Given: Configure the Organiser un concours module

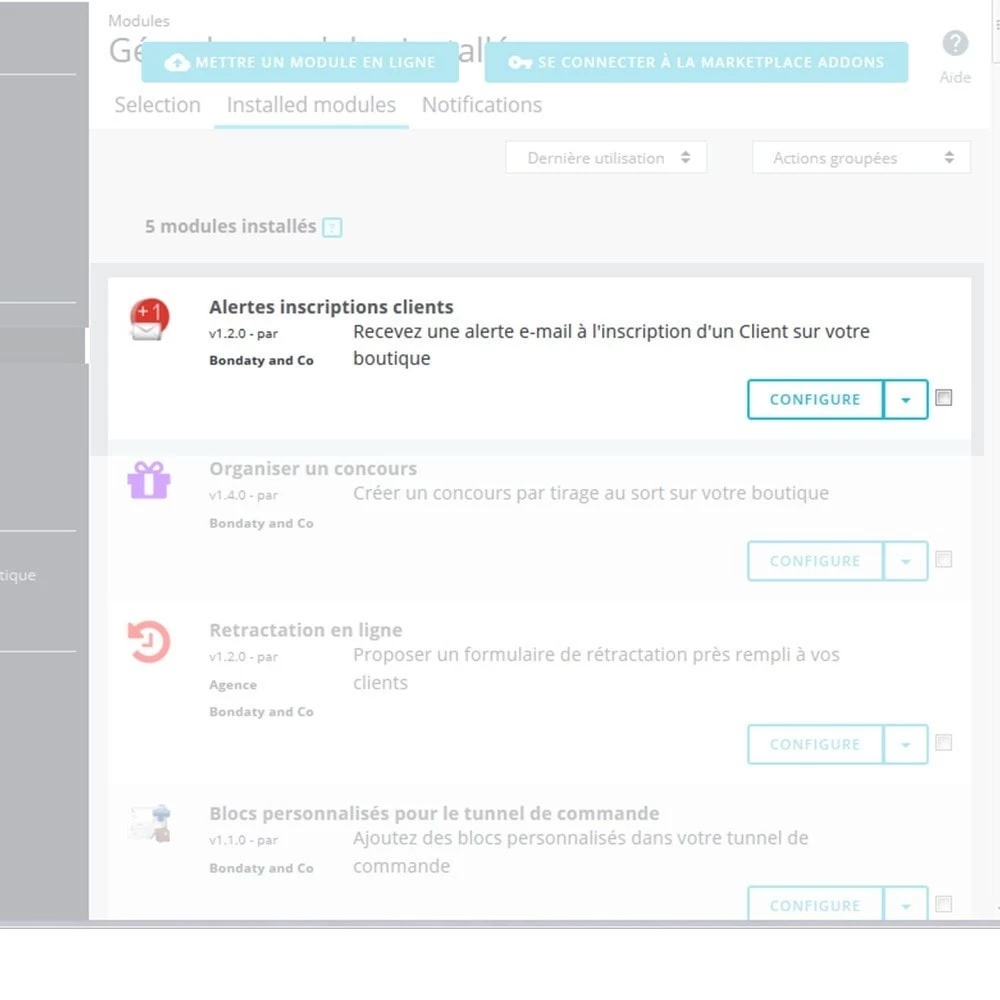Looking at the screenshot, I should point(815,561).
